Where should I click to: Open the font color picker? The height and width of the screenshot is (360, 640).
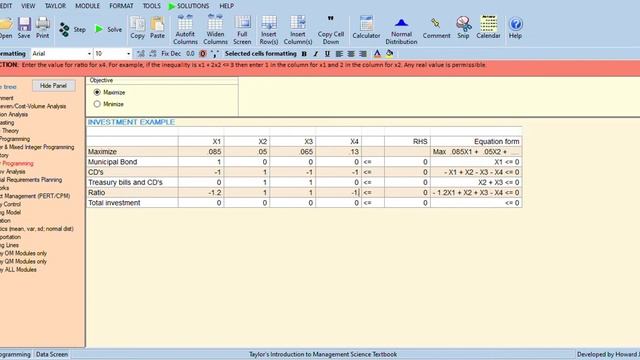pyautogui.click(x=377, y=54)
